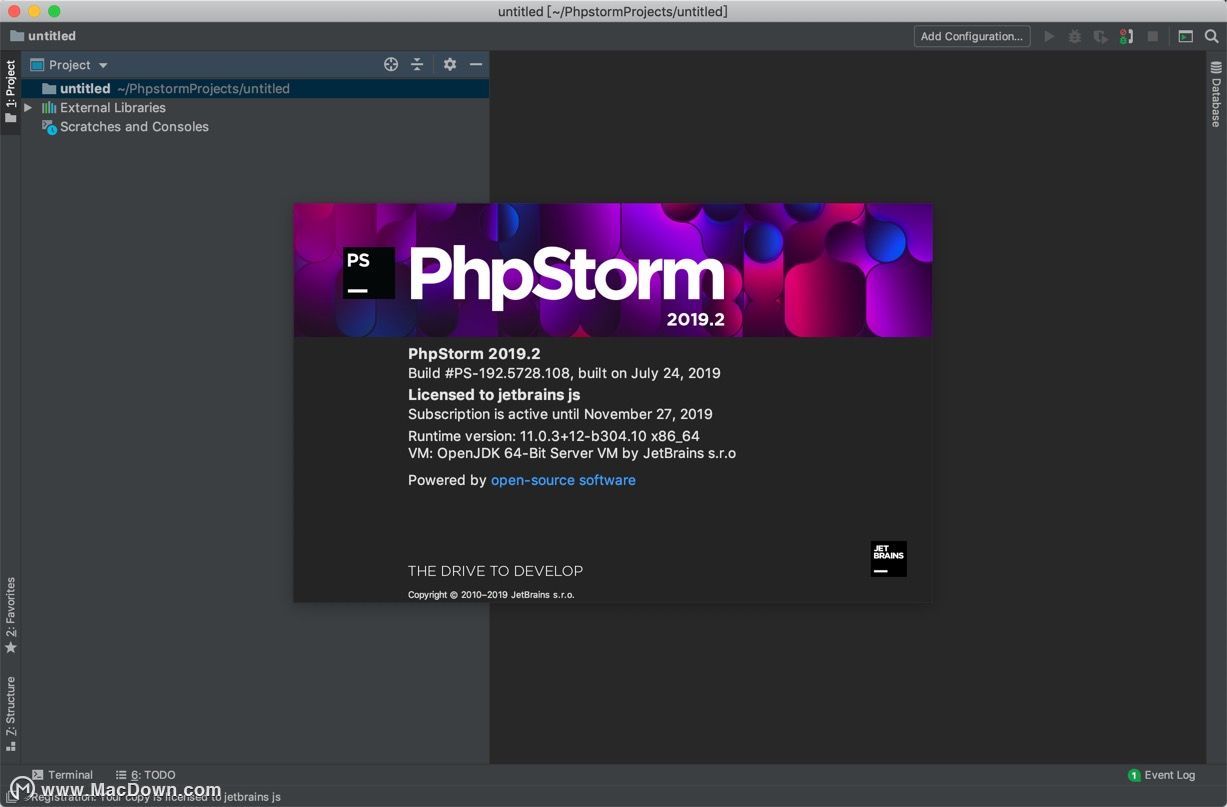Click the green Run triangle icon
Viewport: 1227px width, 807px height.
pos(1049,36)
